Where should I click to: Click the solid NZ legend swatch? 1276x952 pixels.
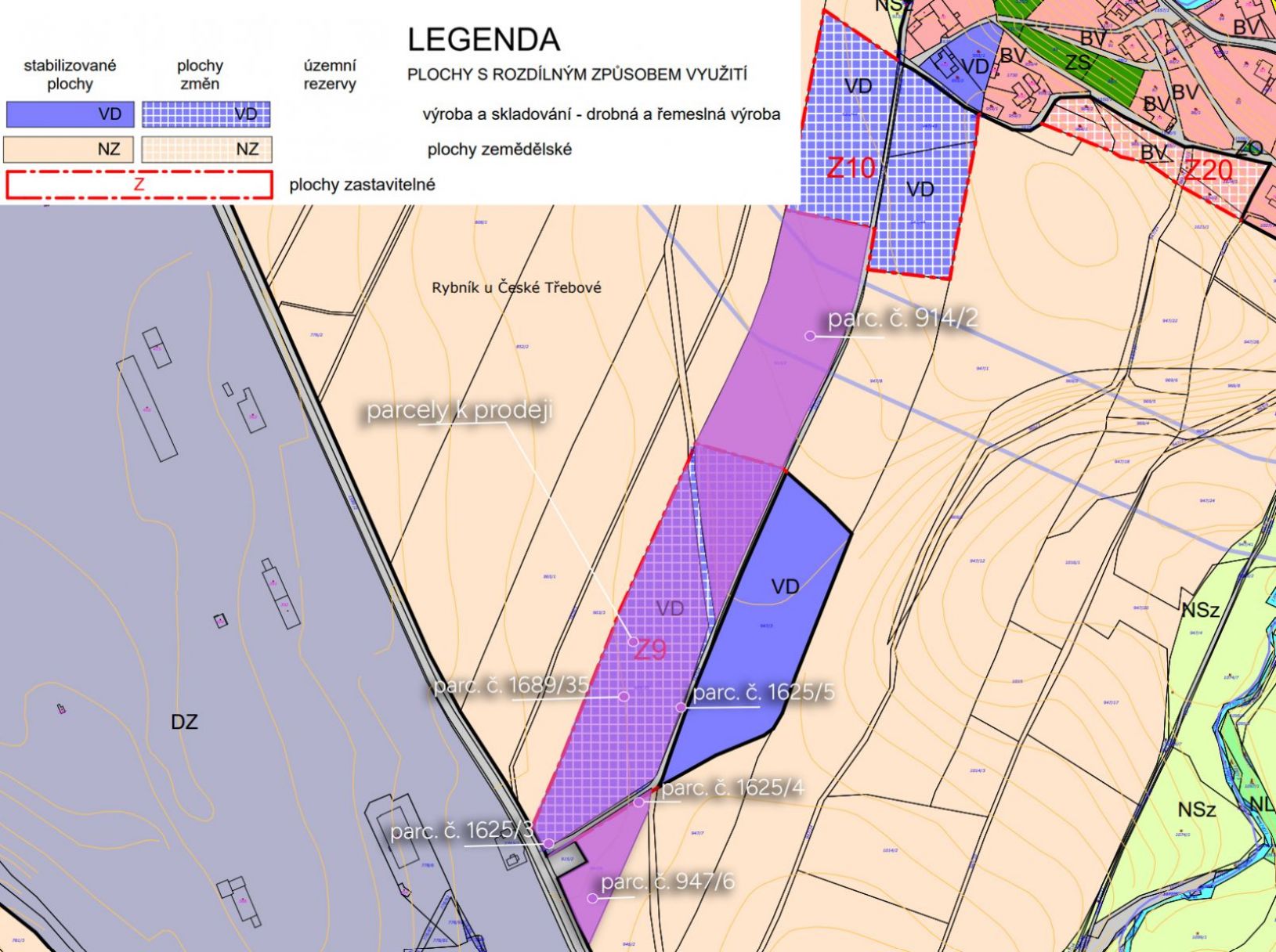[69, 149]
